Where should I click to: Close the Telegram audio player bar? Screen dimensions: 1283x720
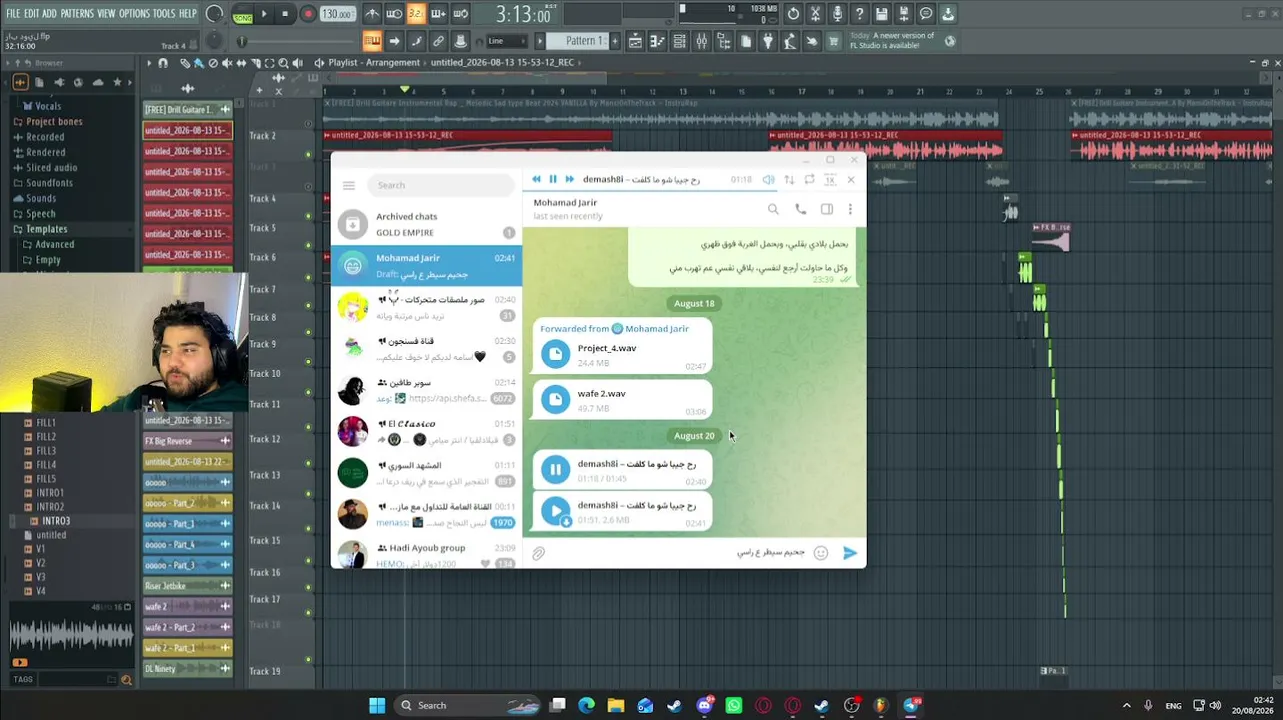pos(851,179)
